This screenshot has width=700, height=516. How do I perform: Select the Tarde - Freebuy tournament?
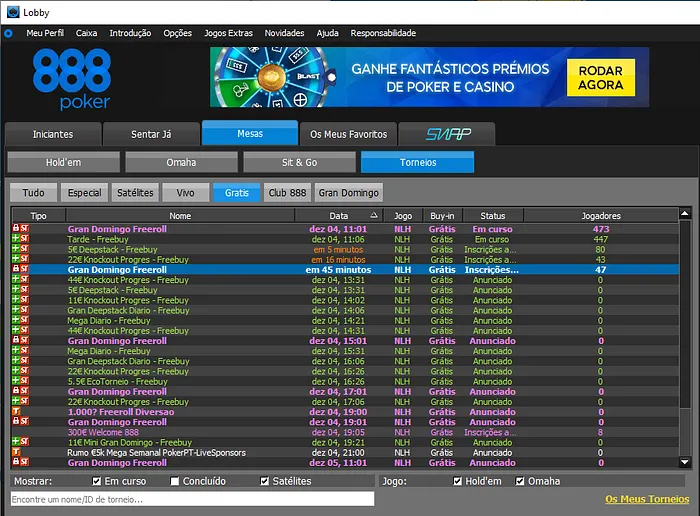345,239
